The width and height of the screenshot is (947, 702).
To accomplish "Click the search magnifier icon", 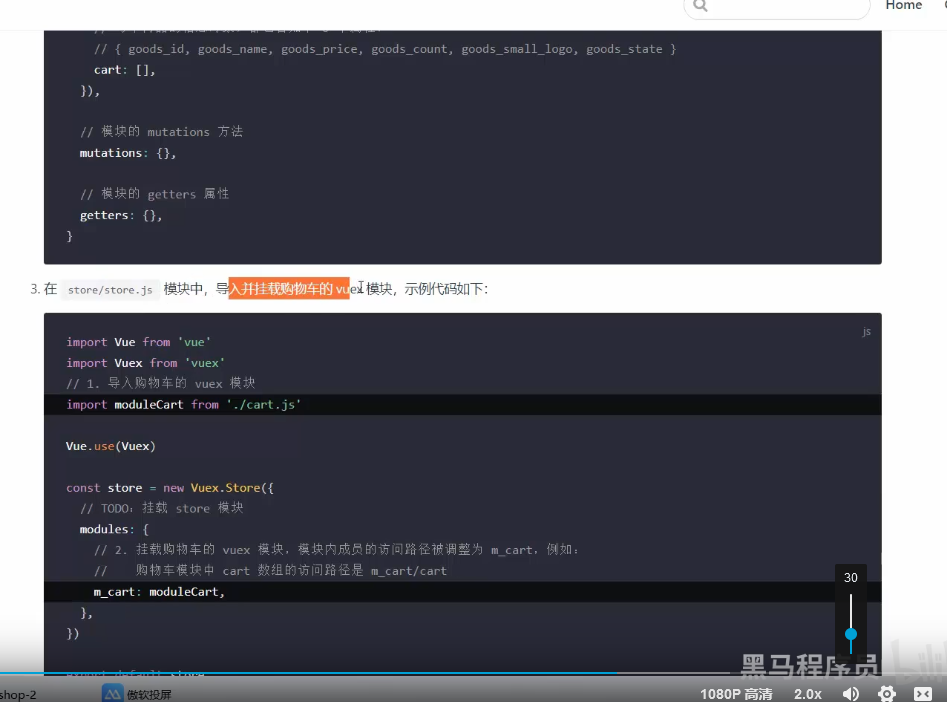I will 700,6.
